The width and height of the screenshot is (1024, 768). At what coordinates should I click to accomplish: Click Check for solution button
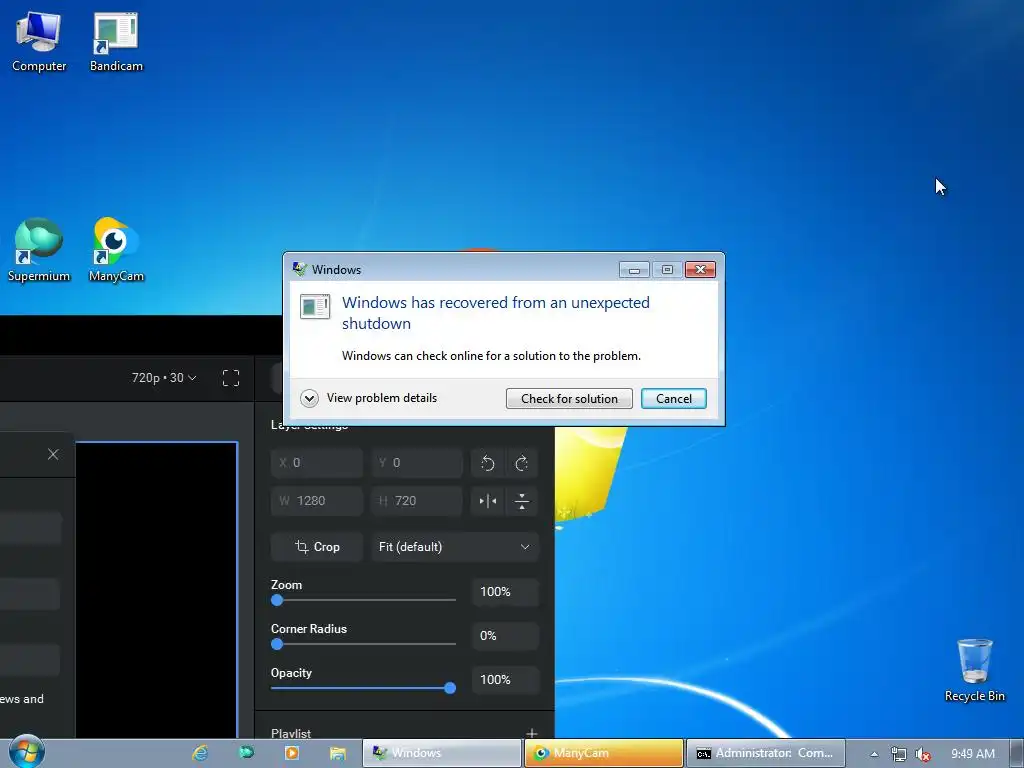tap(569, 398)
